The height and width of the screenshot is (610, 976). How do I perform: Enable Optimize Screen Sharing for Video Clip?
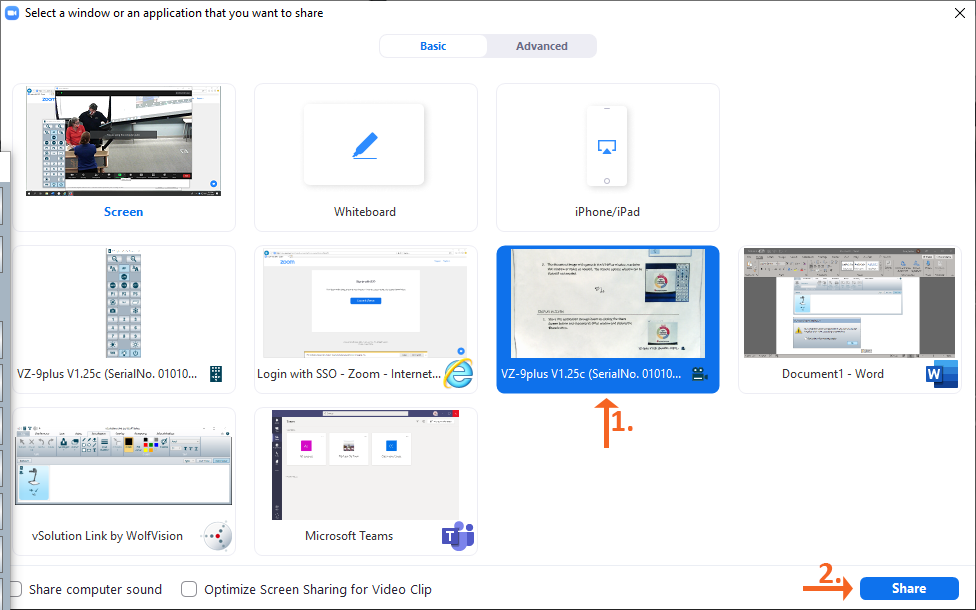189,590
